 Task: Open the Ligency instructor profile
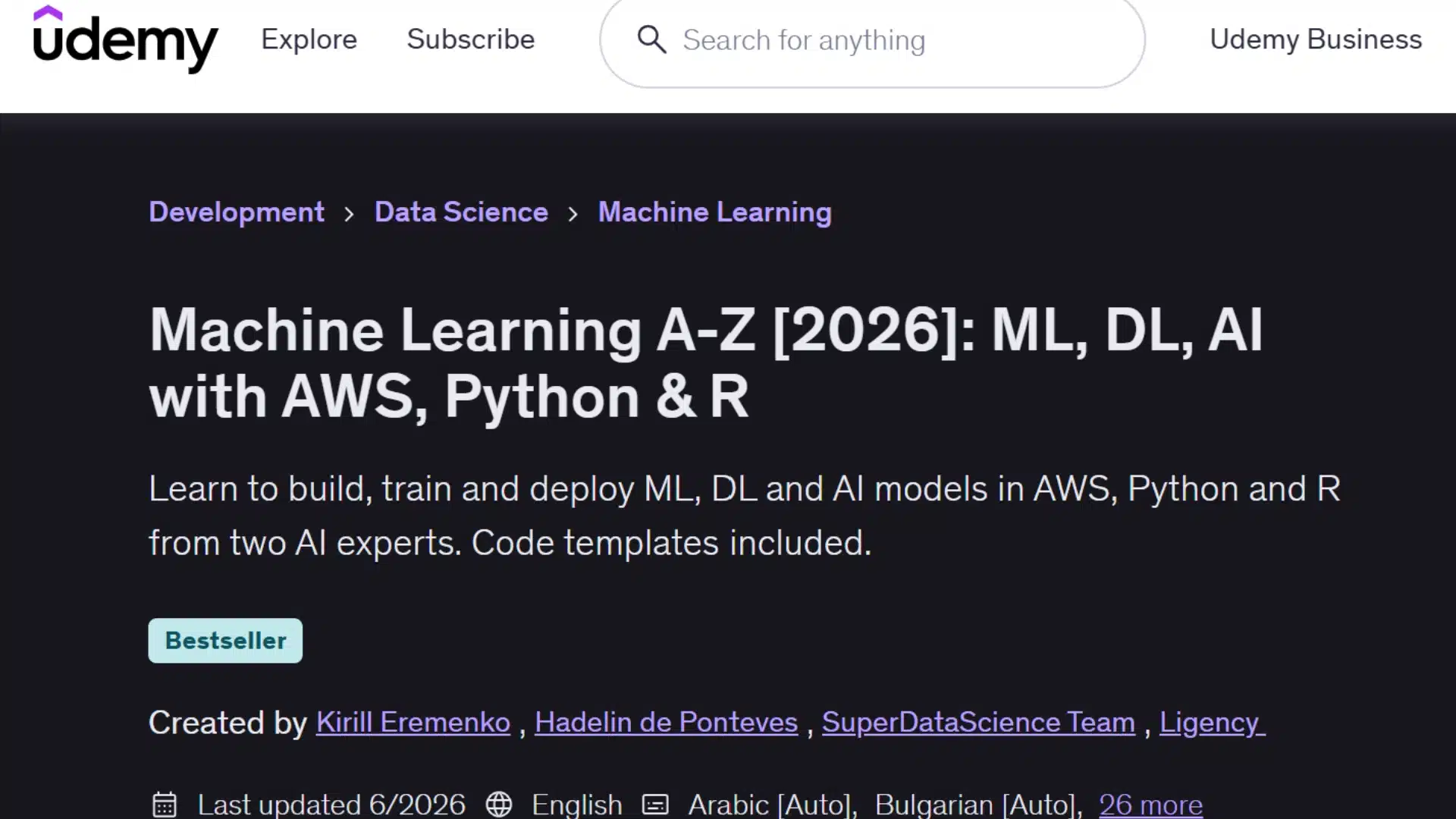pos(1212,723)
